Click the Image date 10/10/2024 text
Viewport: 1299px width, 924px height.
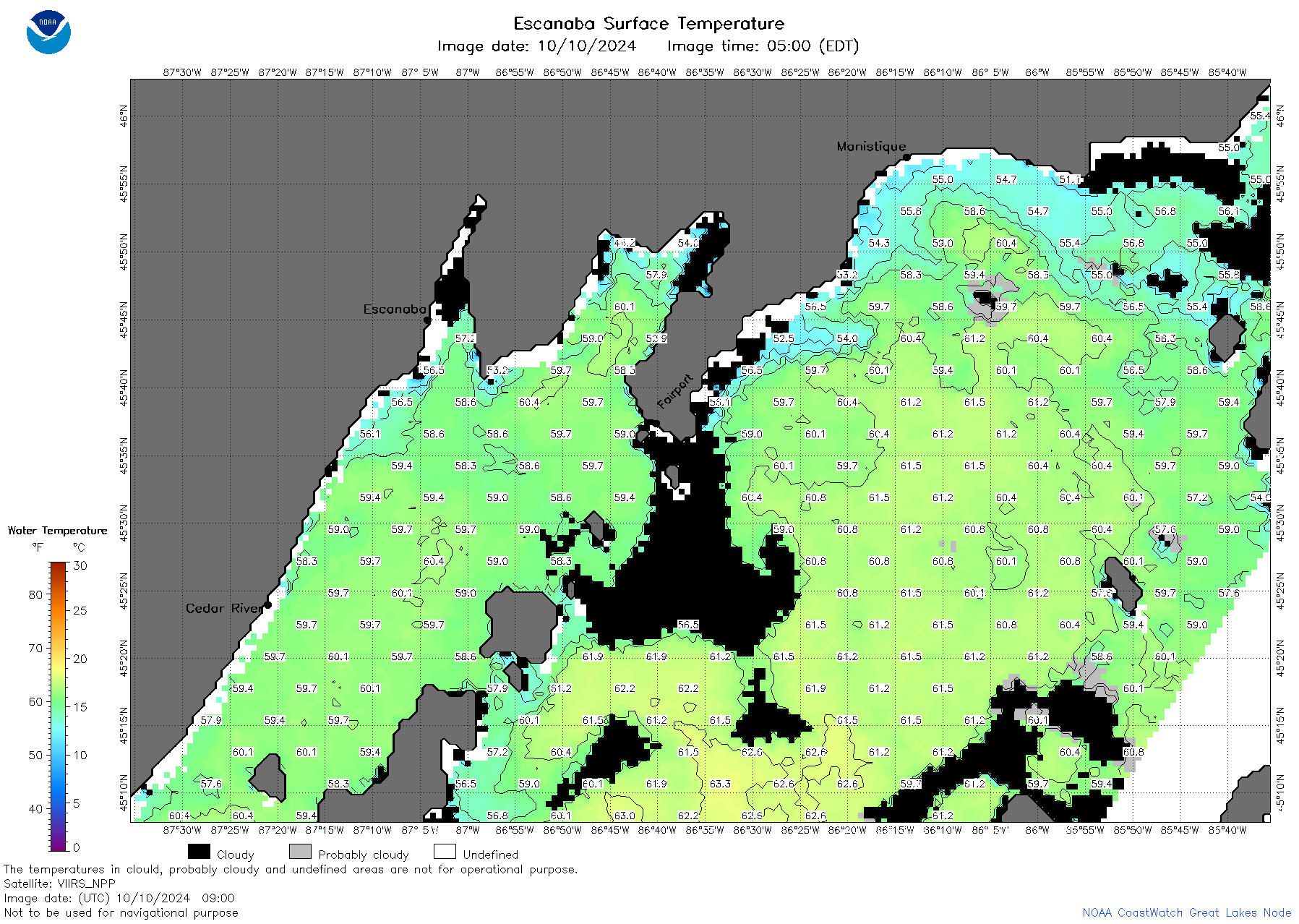click(536, 46)
